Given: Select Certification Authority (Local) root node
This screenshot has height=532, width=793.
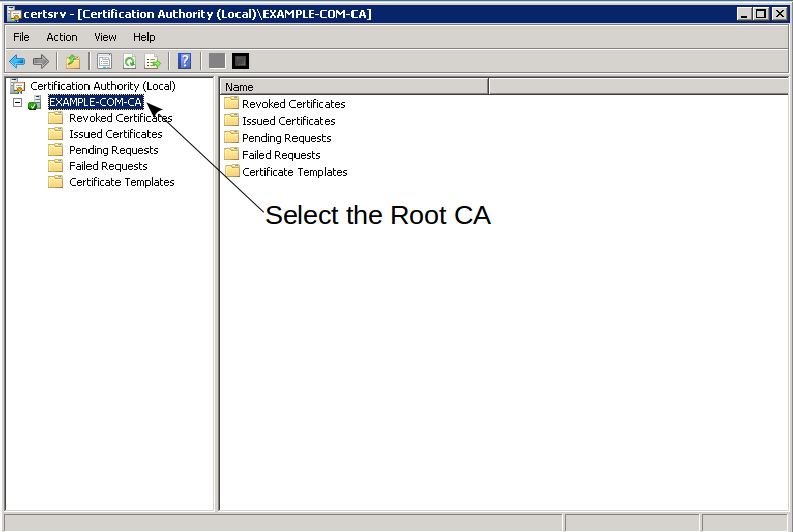Looking at the screenshot, I should click(x=102, y=86).
